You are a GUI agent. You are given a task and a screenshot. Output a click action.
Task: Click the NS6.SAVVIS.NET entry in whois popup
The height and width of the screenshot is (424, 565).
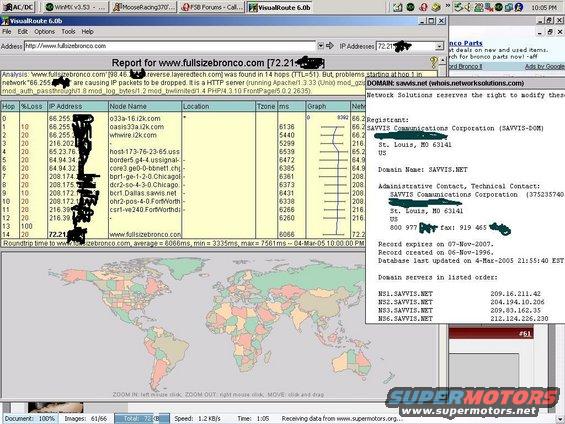(405, 319)
